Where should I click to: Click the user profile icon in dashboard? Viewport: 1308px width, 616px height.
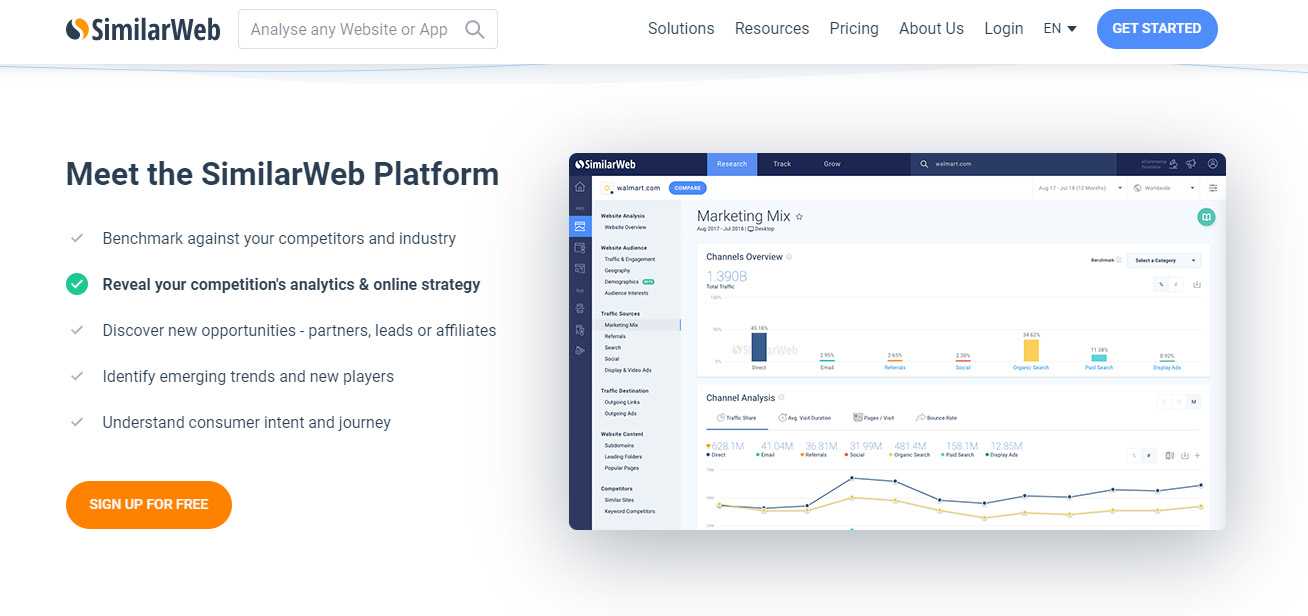point(1212,164)
